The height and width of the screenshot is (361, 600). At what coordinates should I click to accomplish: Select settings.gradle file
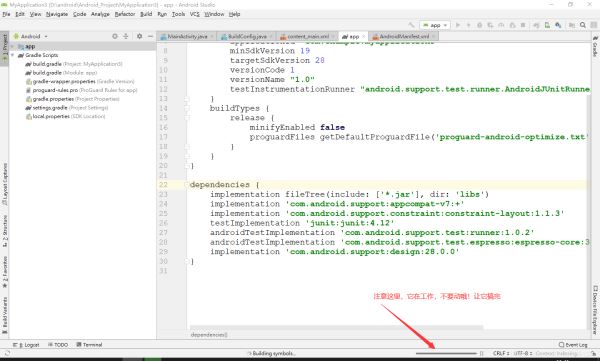pyautogui.click(x=67, y=108)
